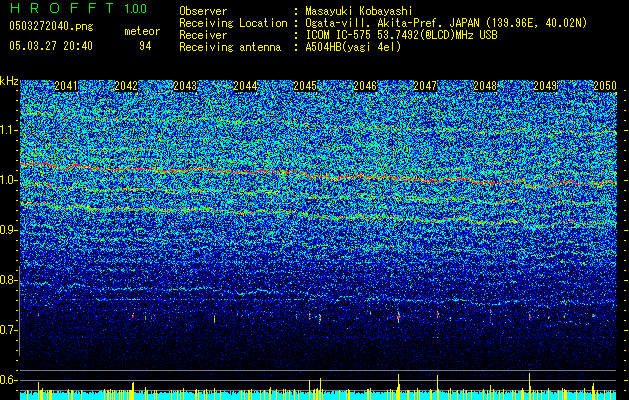629x400 pixels.
Task: Click the 'Observer' field label
Action: [x=203, y=11]
